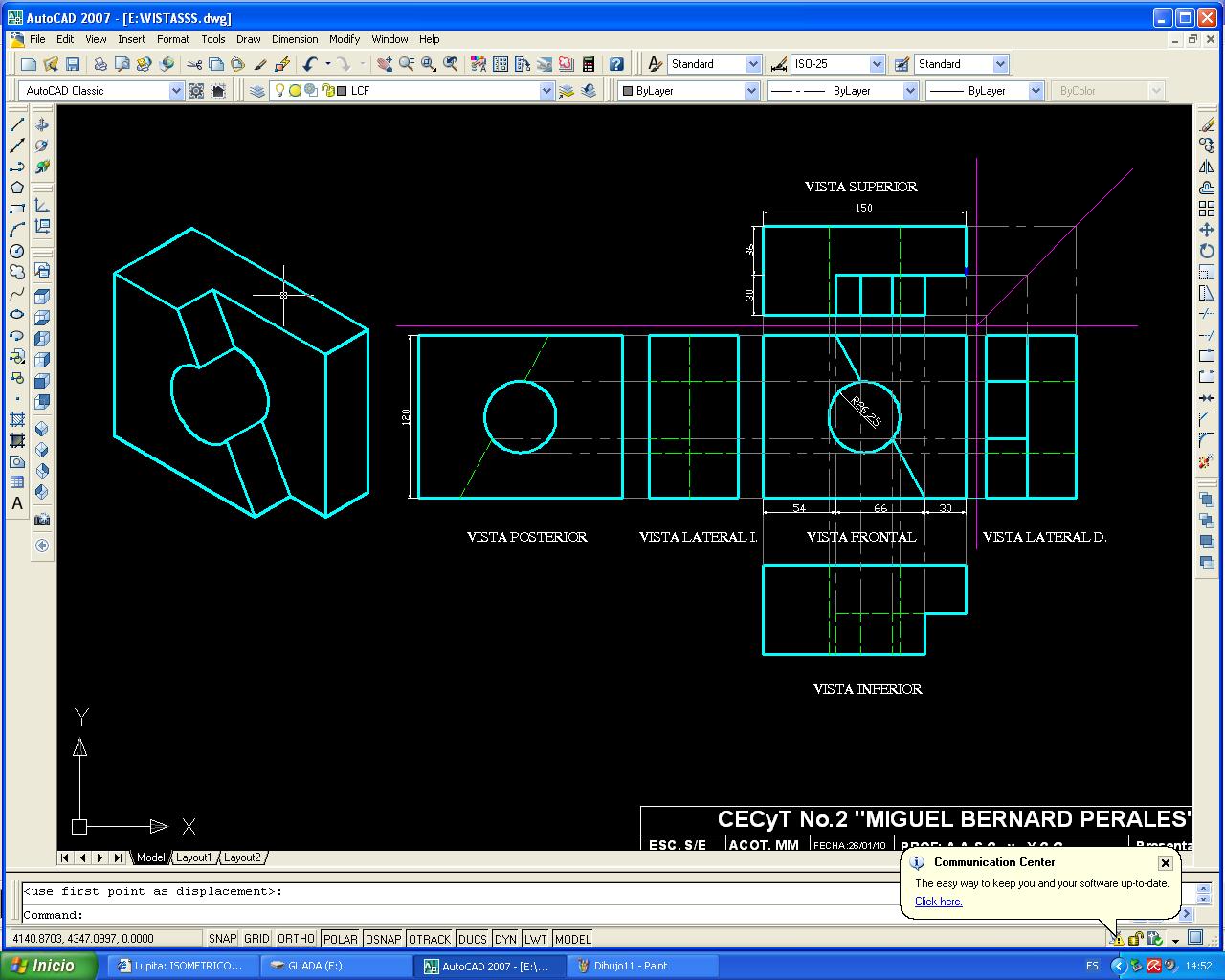The width and height of the screenshot is (1225, 980).
Task: Select the Polygon draw tool
Action: click(x=17, y=188)
